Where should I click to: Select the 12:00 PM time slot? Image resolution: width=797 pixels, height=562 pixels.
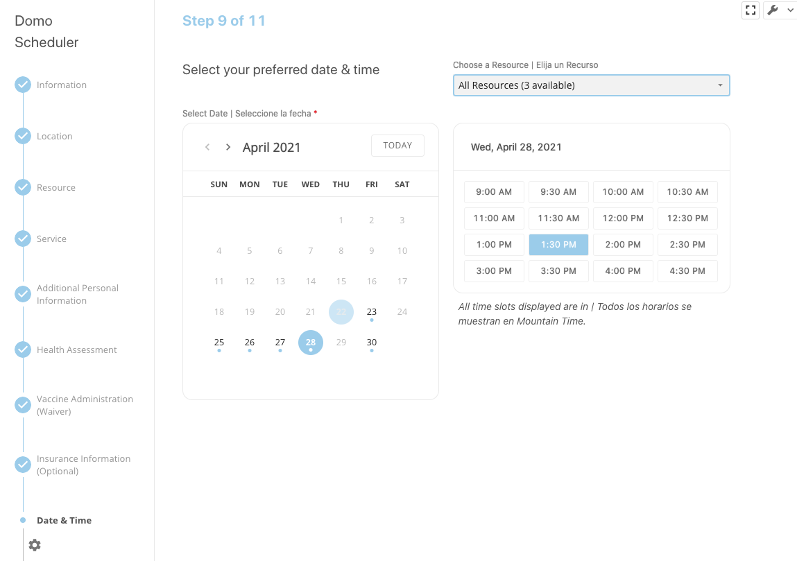tap(623, 218)
